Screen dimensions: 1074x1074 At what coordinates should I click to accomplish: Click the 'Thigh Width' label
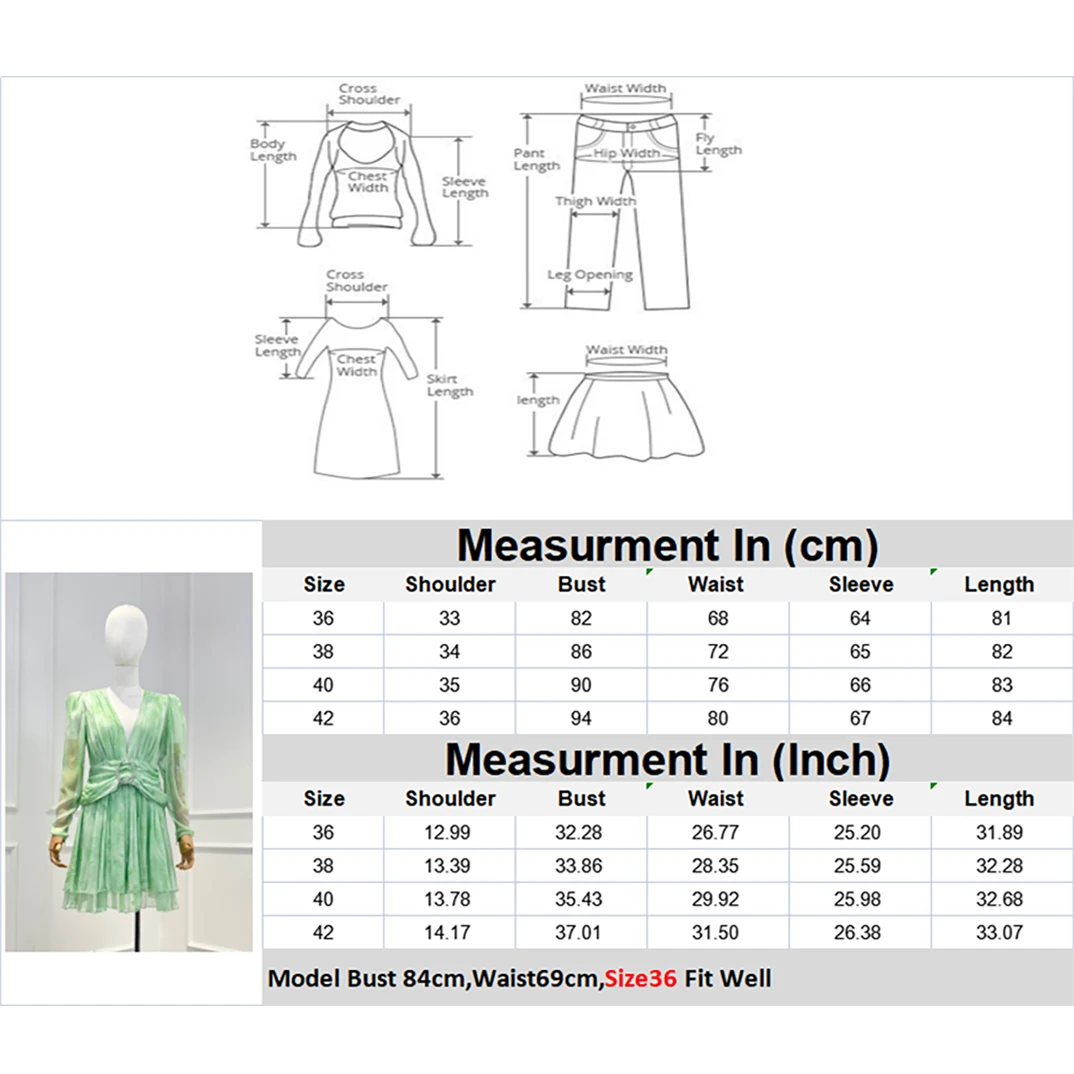tap(595, 201)
